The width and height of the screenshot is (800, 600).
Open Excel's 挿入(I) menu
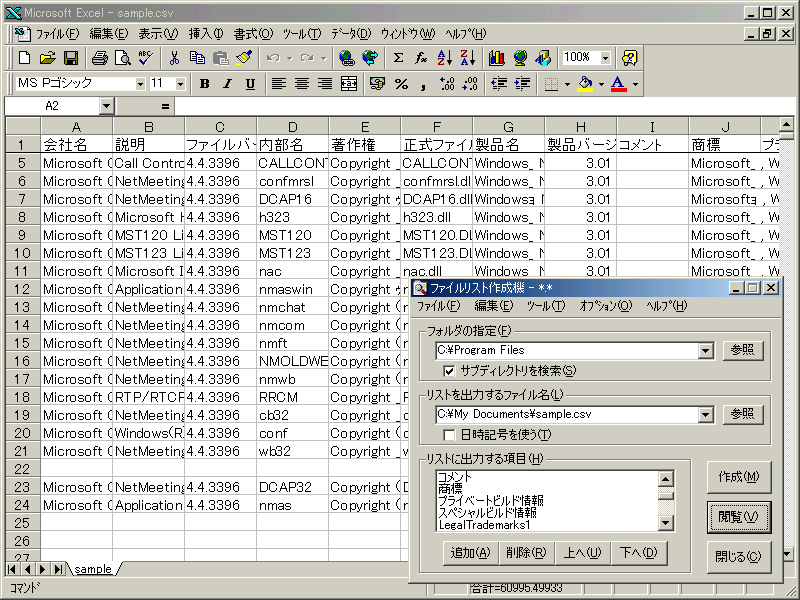click(206, 34)
